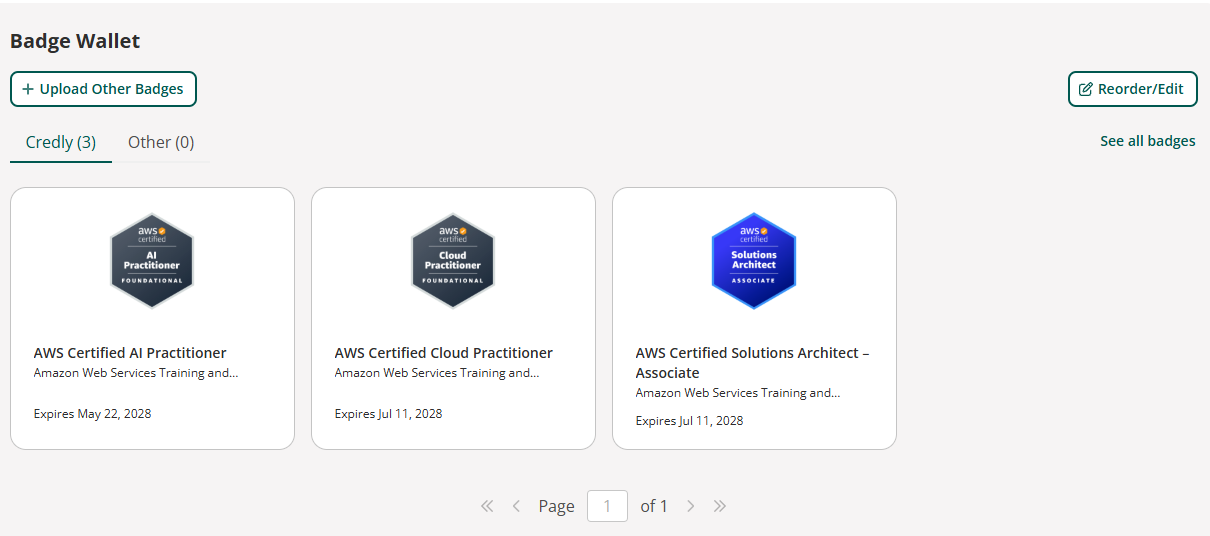Click Cloud Practitioner's Expires Jul 11, 2028
Screen dimensions: 1210x536
[x=388, y=413]
